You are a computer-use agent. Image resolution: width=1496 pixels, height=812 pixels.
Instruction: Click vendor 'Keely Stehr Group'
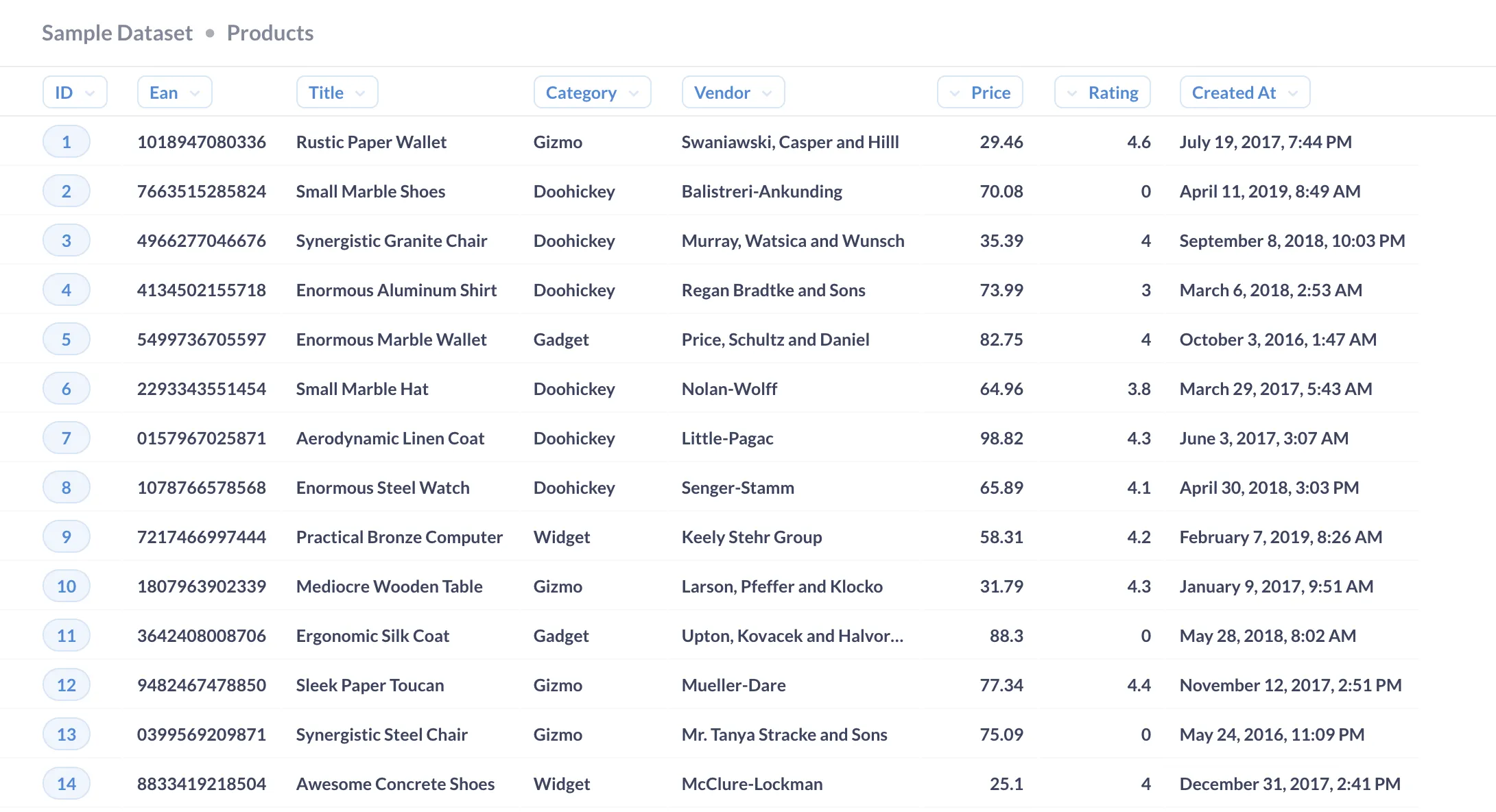pos(752,537)
